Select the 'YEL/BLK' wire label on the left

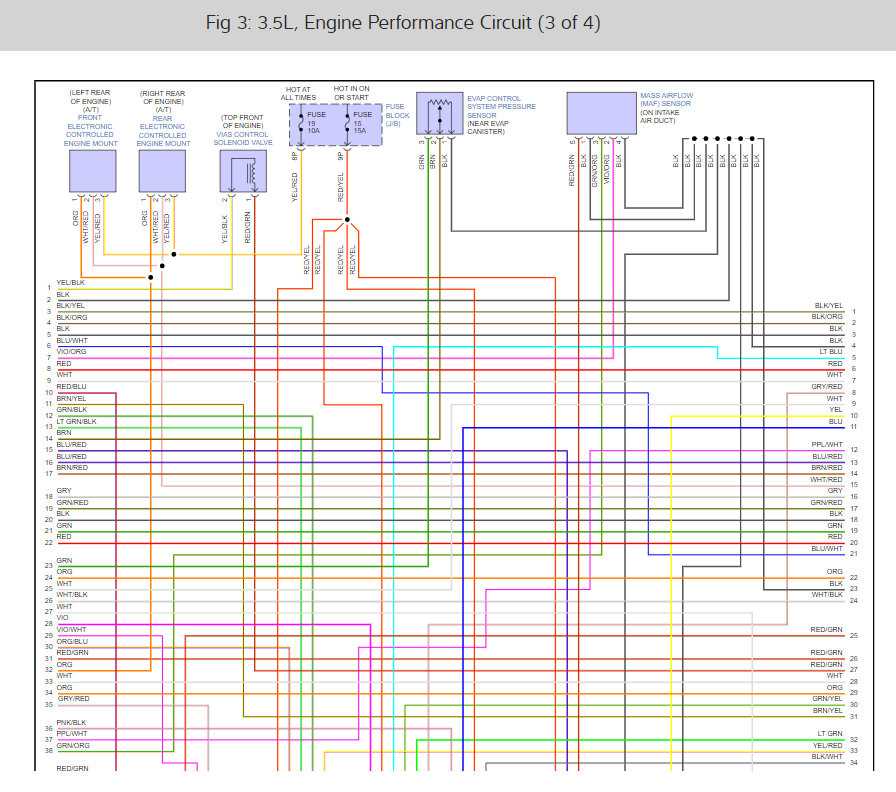(70, 282)
